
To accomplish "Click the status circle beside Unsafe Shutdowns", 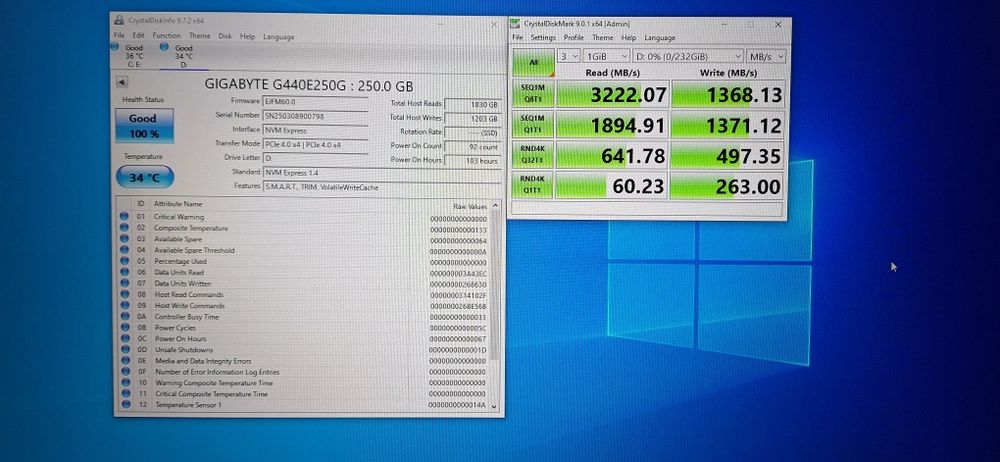I will point(124,350).
